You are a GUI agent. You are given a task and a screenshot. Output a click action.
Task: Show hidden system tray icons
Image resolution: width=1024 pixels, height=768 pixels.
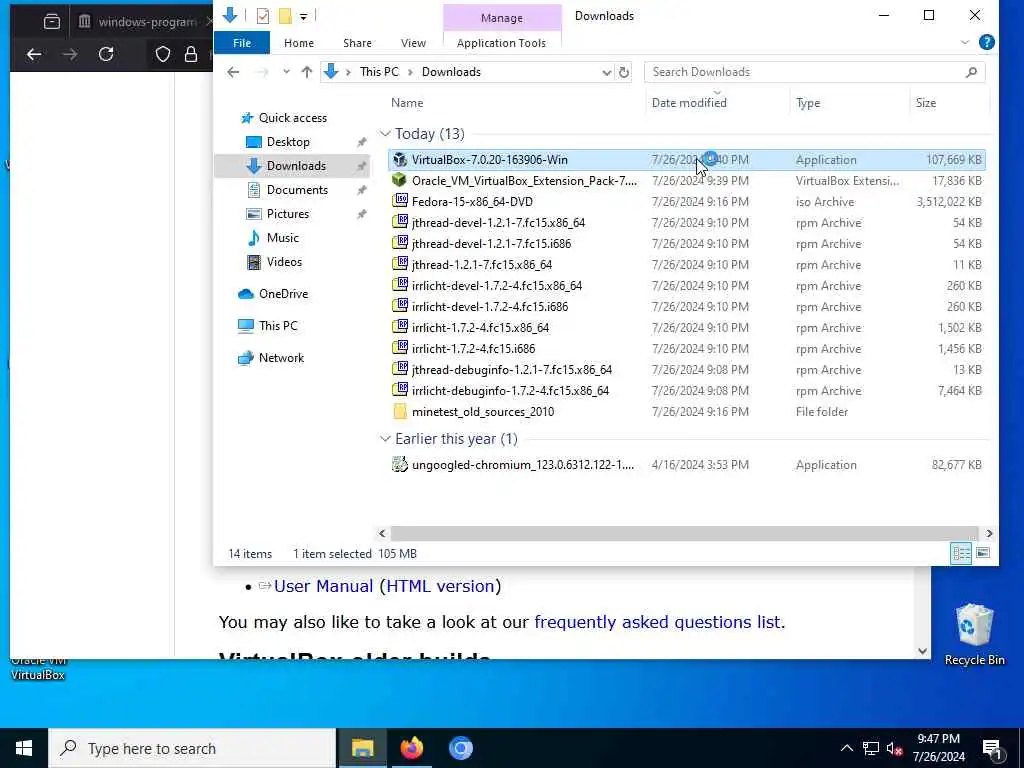pyautogui.click(x=846, y=748)
